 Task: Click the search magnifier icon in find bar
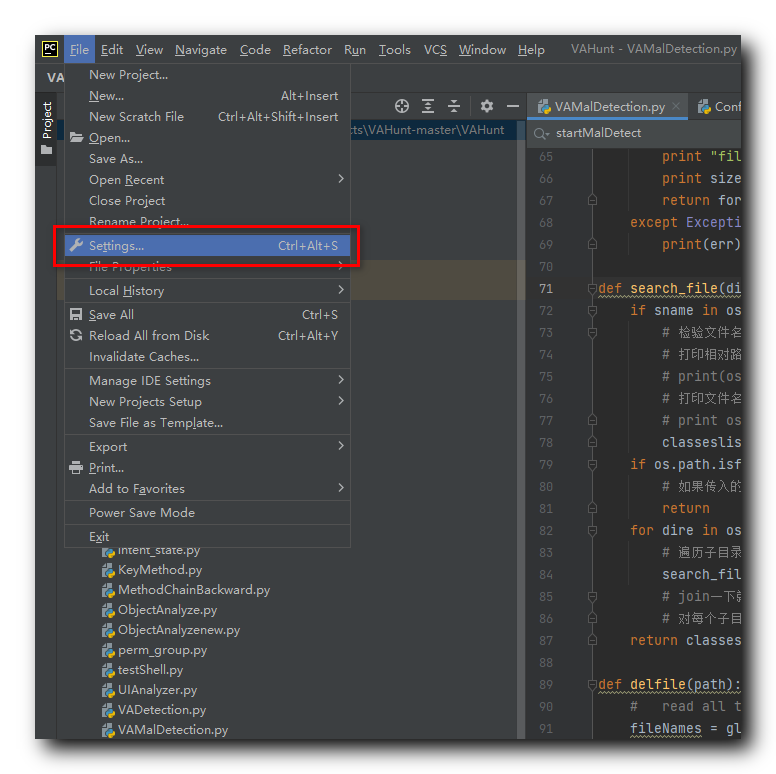tap(541, 133)
